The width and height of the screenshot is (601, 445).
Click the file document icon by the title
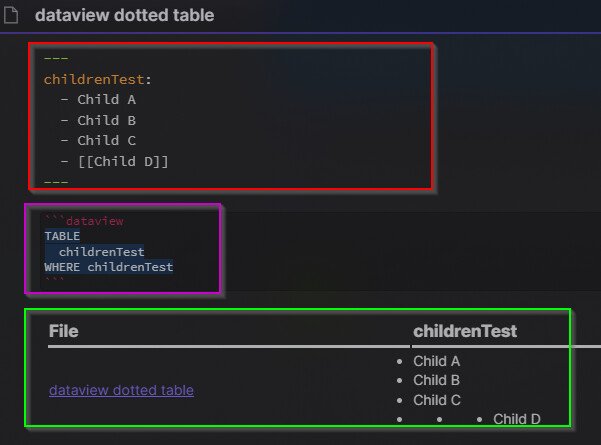11,15
